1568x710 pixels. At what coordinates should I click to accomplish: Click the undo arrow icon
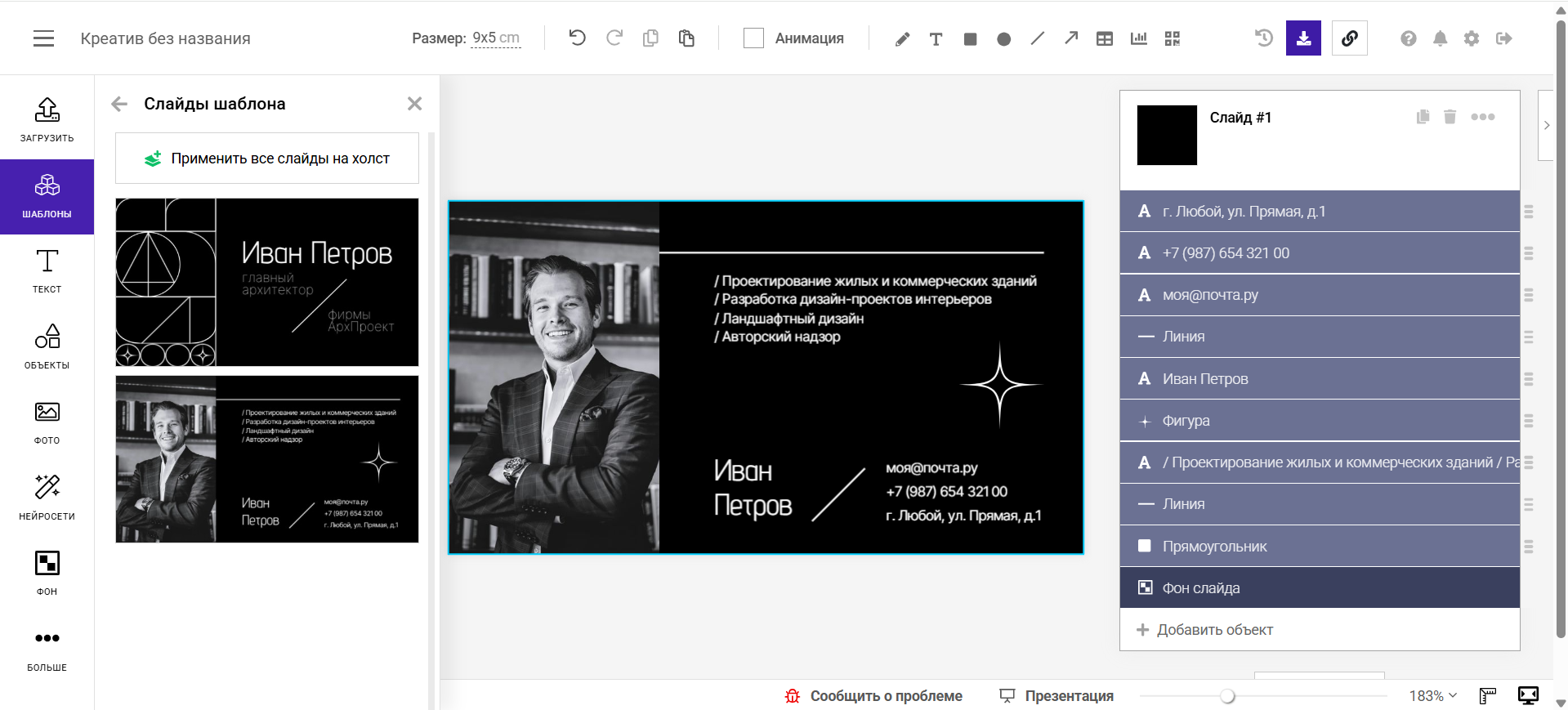click(577, 38)
